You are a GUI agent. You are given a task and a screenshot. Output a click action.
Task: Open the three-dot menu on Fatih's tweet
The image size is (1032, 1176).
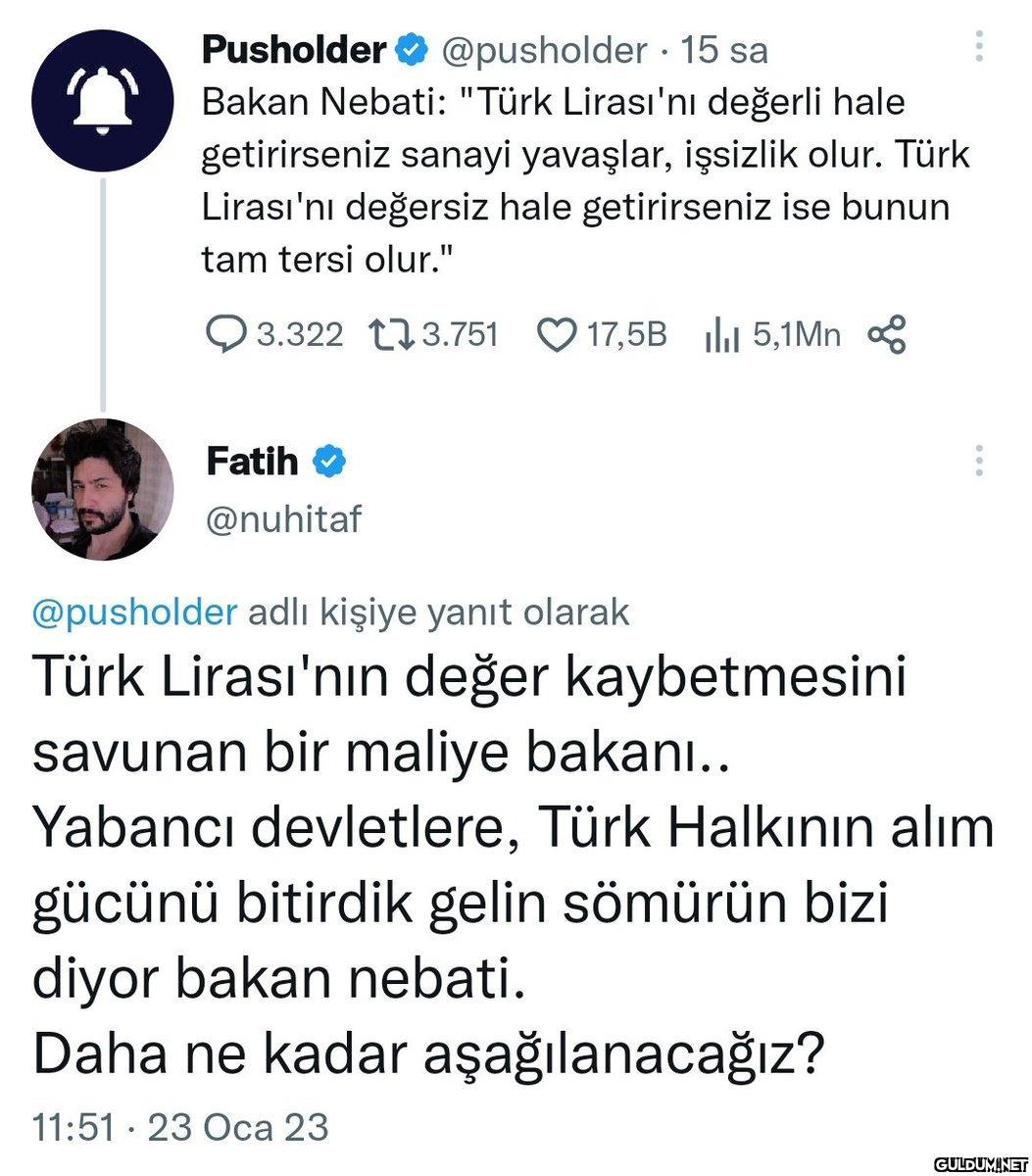click(978, 461)
